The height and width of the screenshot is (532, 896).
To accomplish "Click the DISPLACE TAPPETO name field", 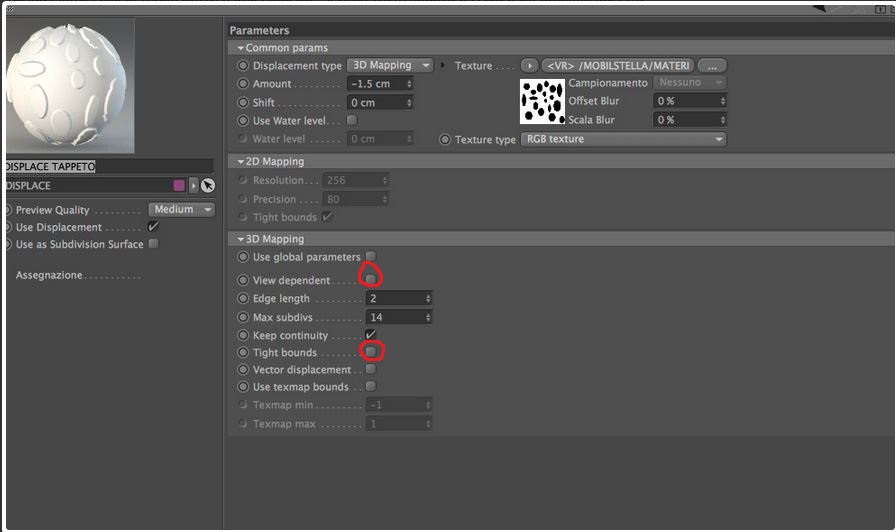I will (109, 166).
